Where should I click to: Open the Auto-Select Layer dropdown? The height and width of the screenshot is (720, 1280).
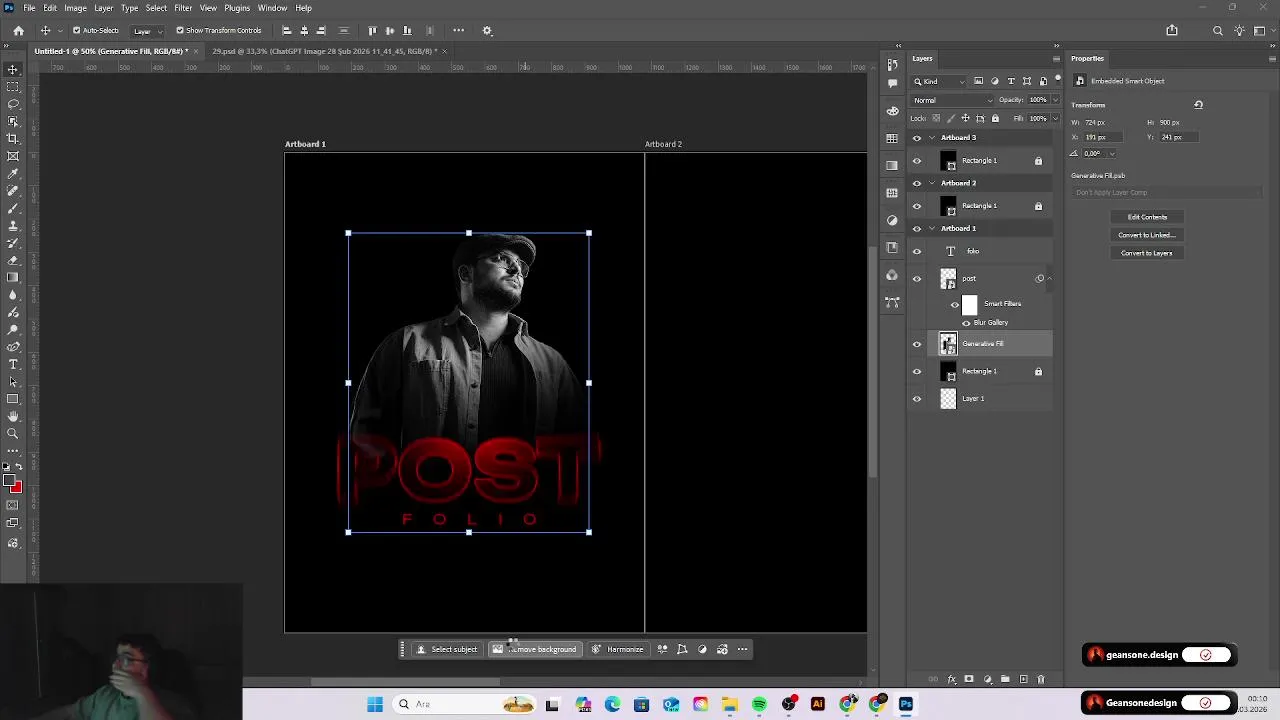tap(147, 31)
